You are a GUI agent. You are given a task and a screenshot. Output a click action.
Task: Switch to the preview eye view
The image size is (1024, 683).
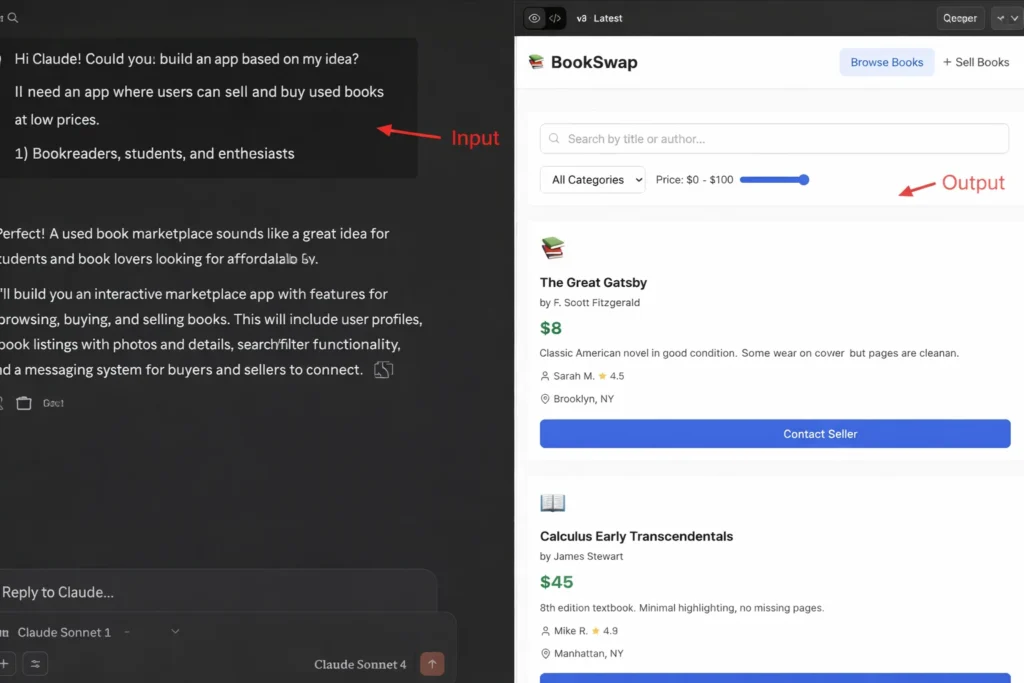point(534,18)
